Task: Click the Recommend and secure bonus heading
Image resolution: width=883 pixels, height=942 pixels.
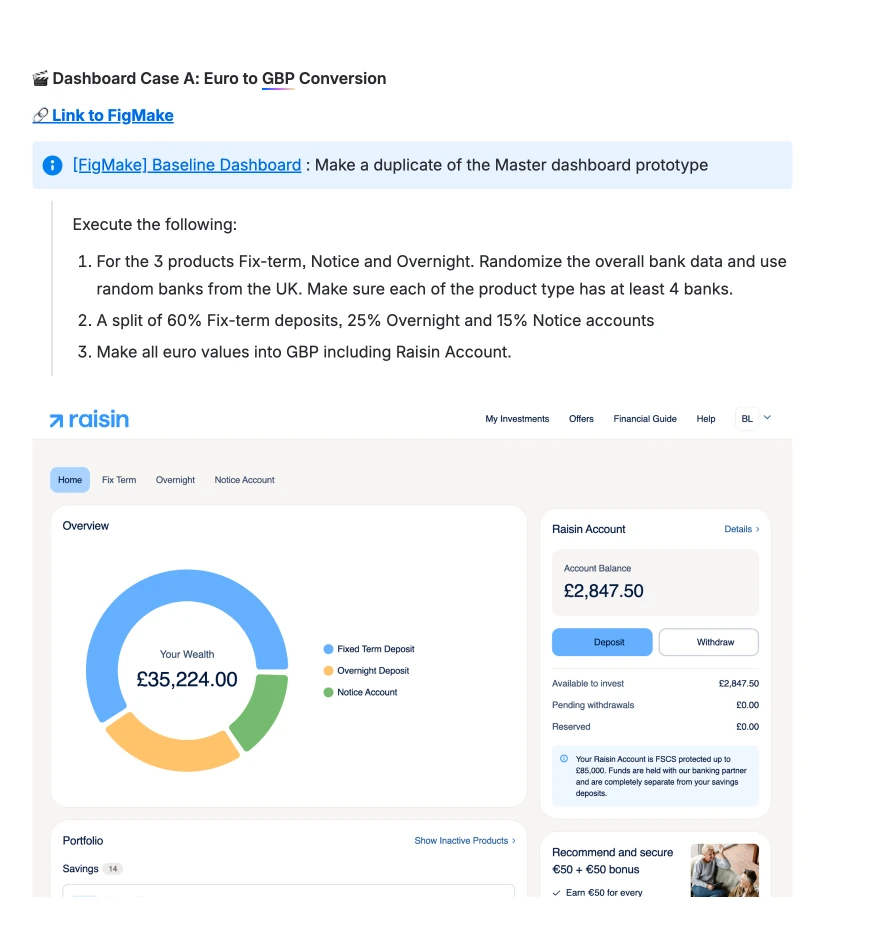Action: pyautogui.click(x=612, y=861)
